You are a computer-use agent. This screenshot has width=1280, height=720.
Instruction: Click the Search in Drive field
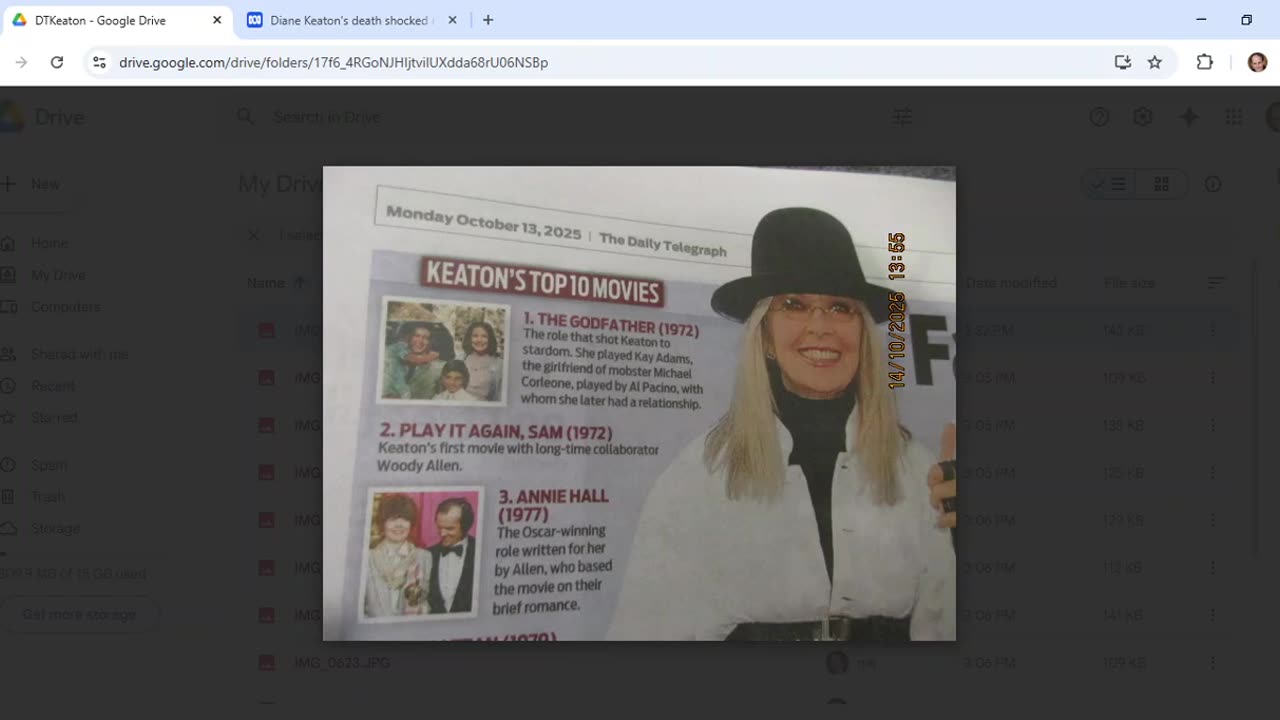575,117
